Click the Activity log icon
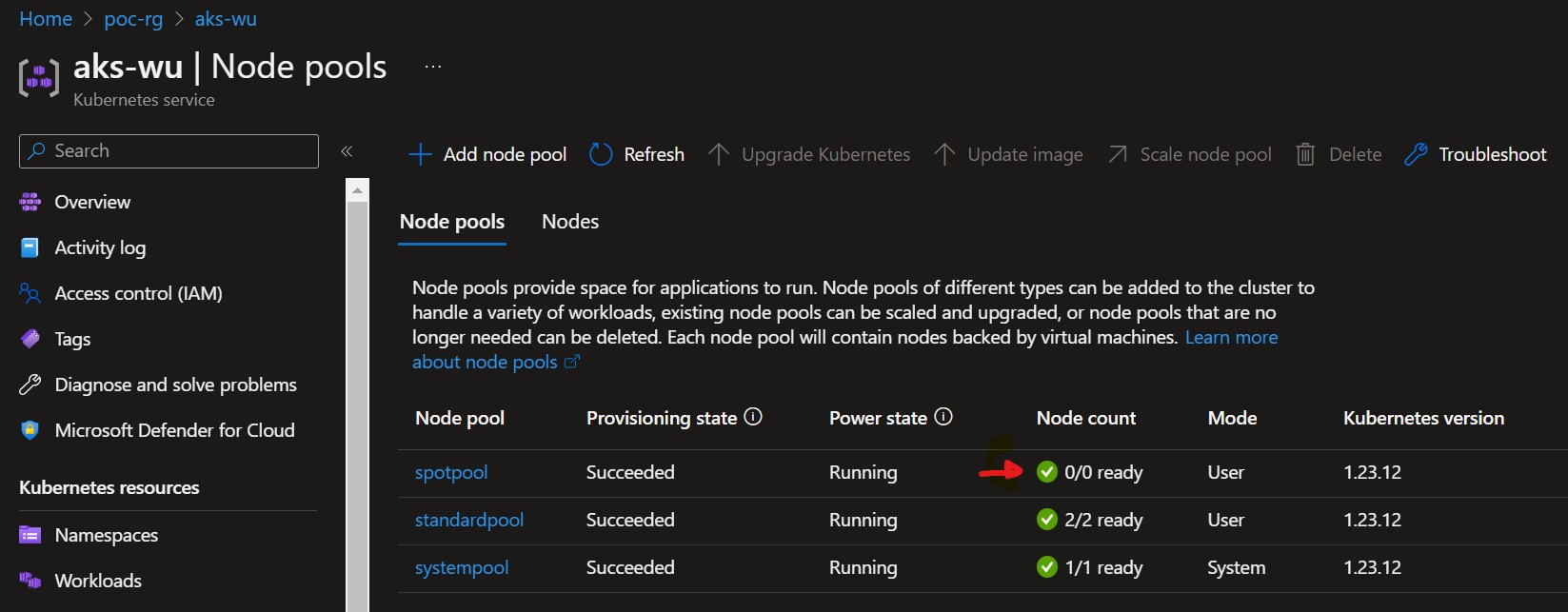 [30, 247]
